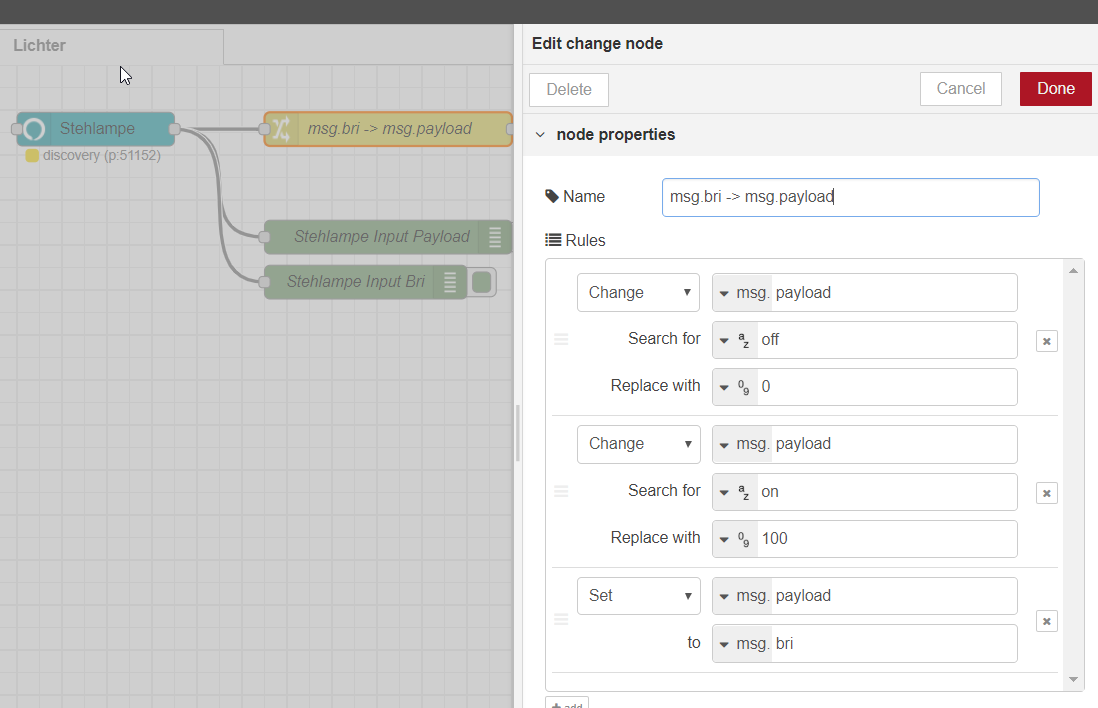Click the string type icon next to 'on'
The width and height of the screenshot is (1098, 708).
744,492
